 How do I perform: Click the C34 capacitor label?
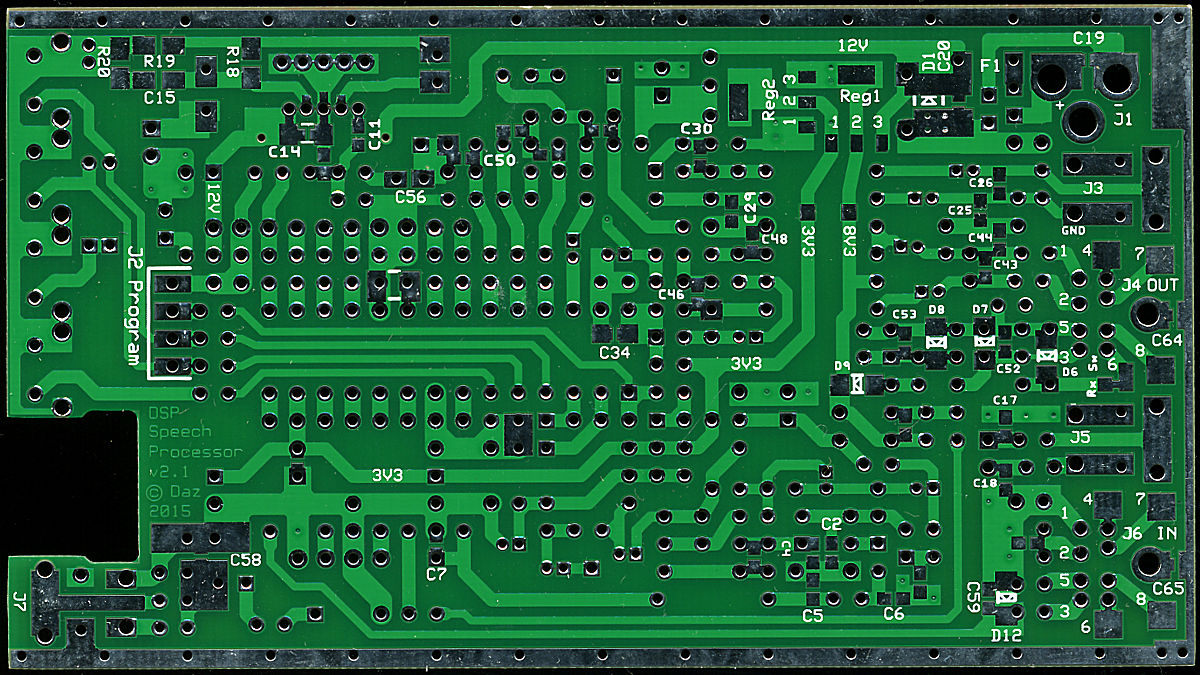point(615,353)
